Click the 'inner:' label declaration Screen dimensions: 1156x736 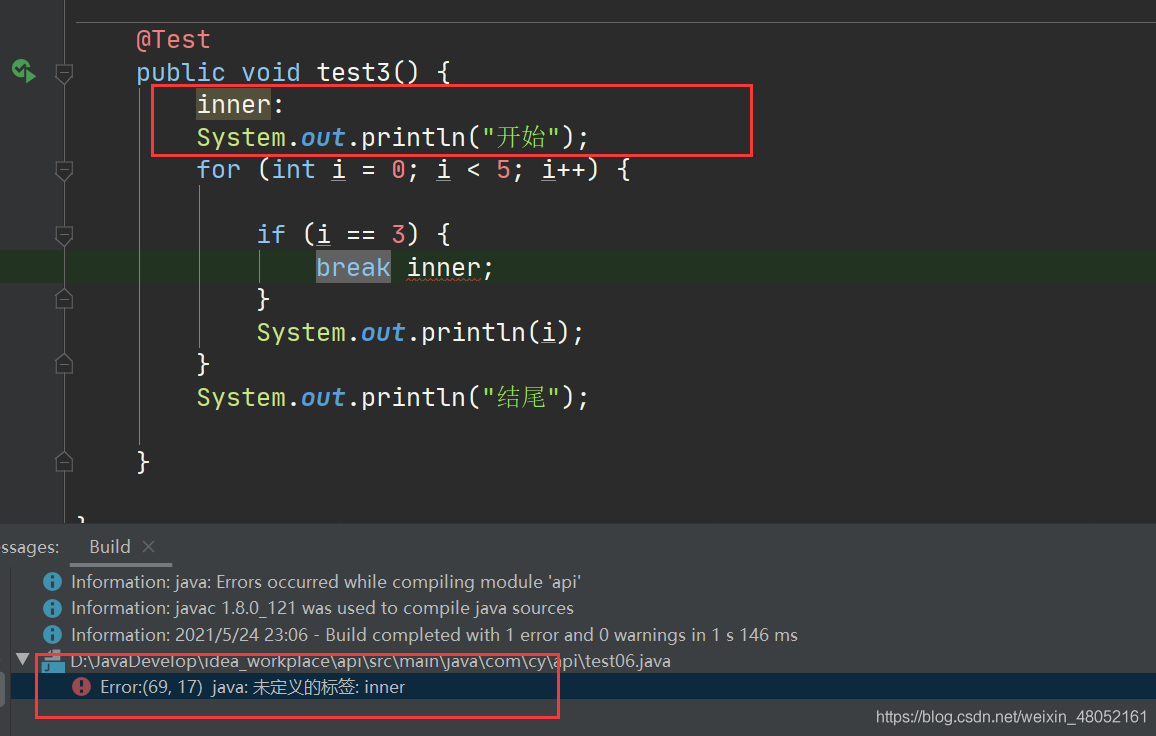pyautogui.click(x=240, y=105)
